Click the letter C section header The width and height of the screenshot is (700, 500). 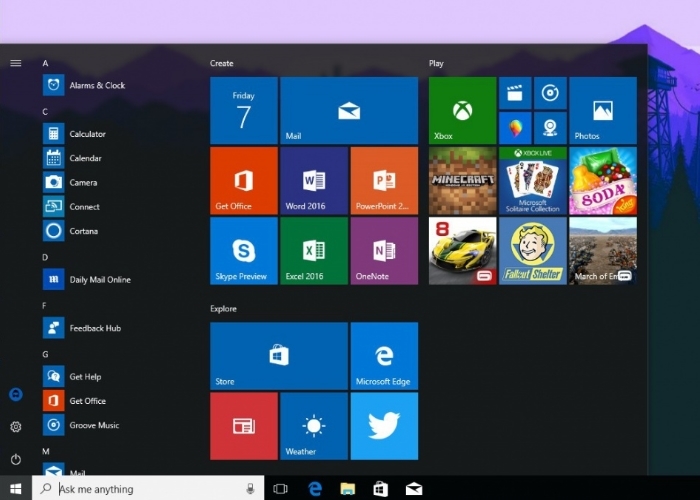(45, 112)
